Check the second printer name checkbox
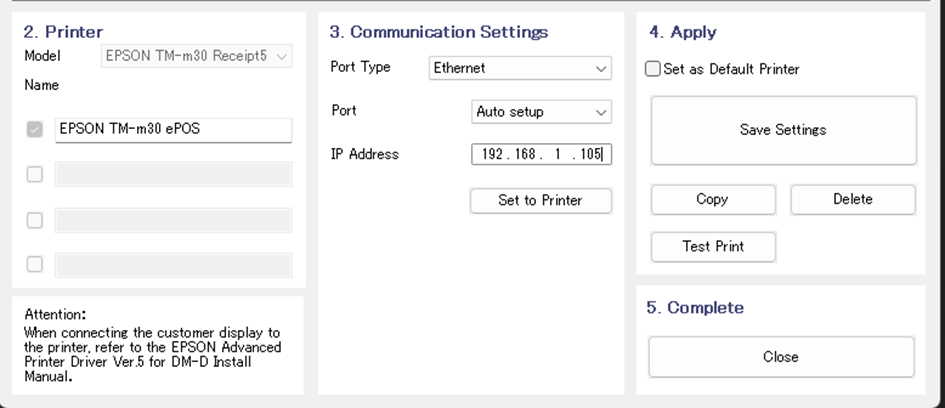The width and height of the screenshot is (945, 408). click(35, 174)
